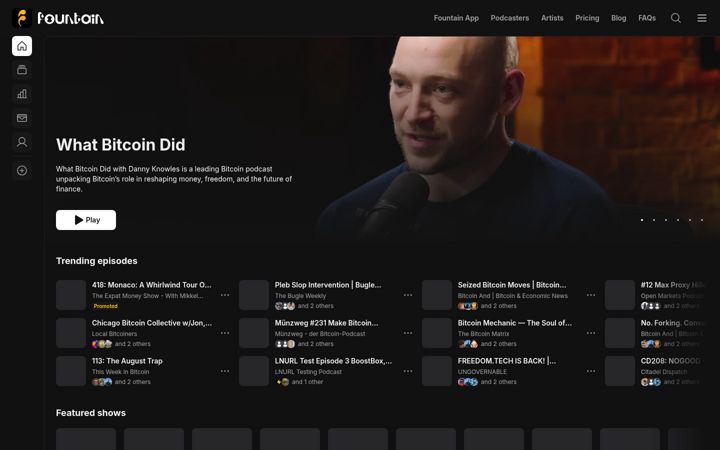Image resolution: width=720 pixels, height=450 pixels.
Task: Open The Bugle Weekly show name
Action: [x=300, y=296]
